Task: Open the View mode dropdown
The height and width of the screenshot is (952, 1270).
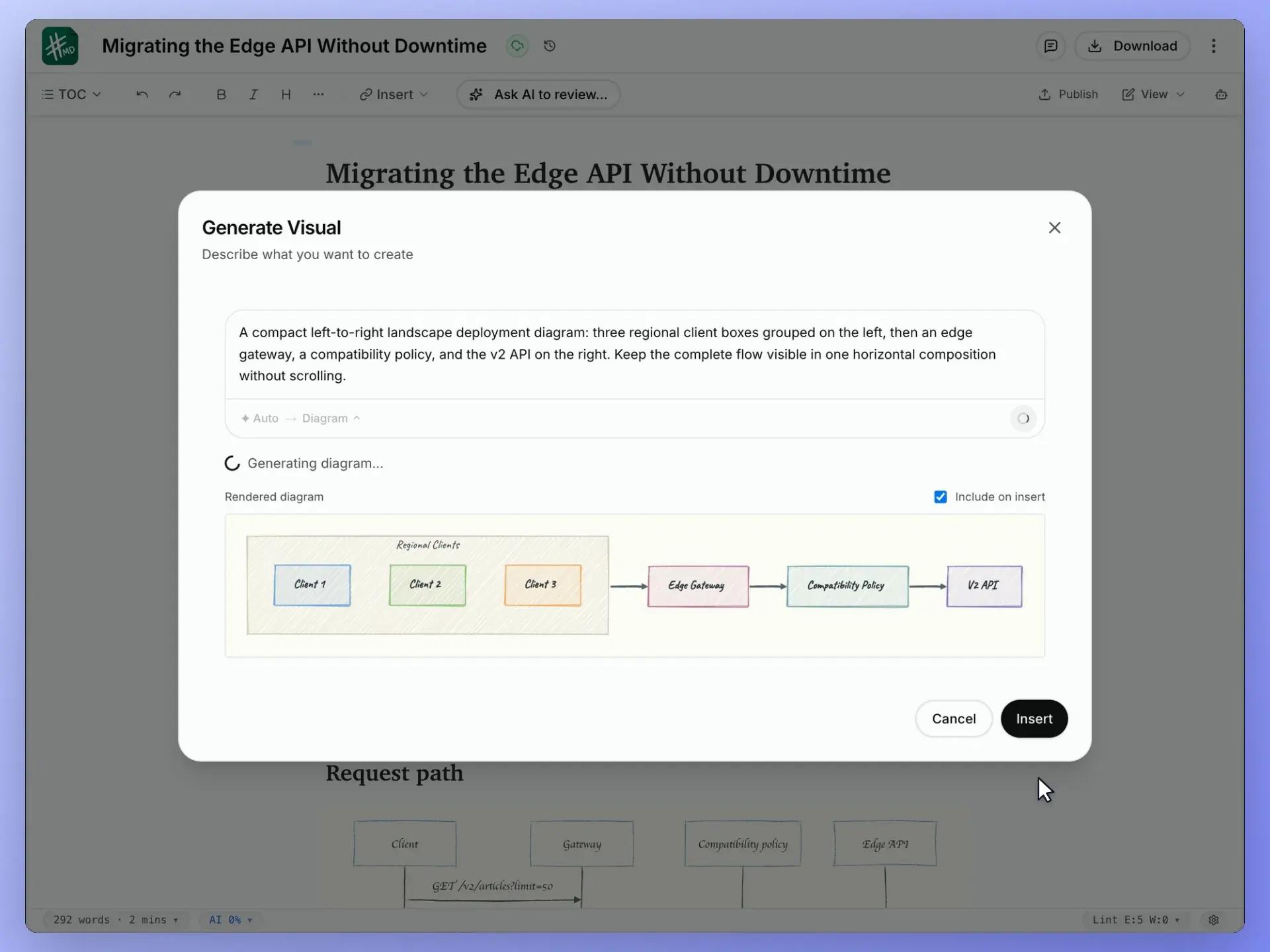Action: [1153, 95]
